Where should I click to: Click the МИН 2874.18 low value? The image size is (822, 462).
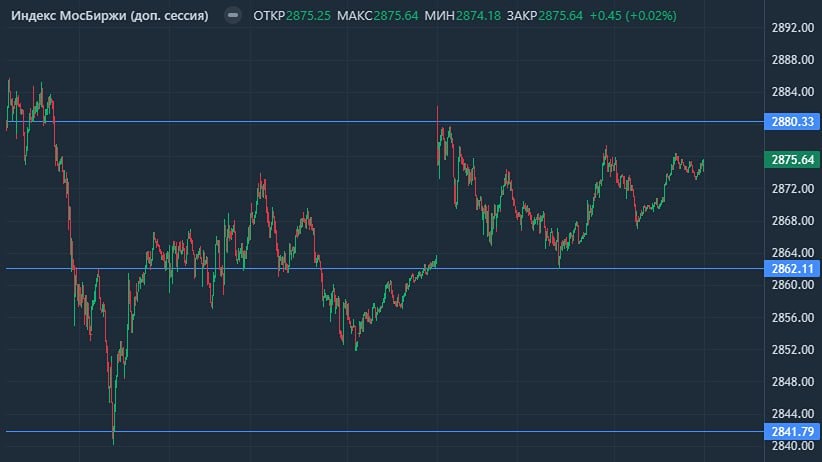(x=462, y=16)
